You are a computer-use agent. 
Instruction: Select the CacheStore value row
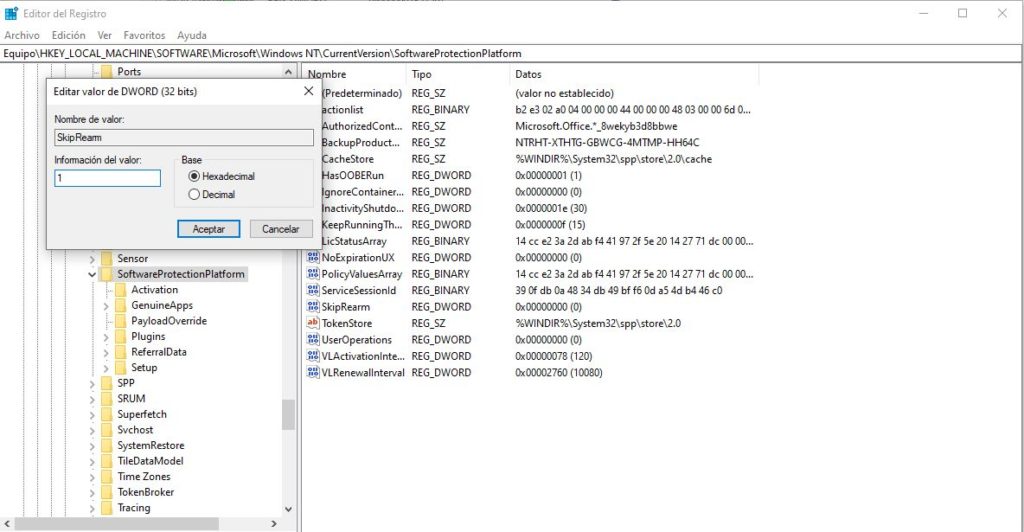tap(532, 159)
